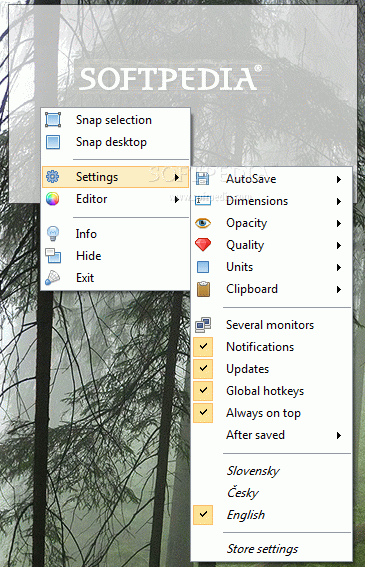Expand the Dimensions submenu arrow

(339, 201)
